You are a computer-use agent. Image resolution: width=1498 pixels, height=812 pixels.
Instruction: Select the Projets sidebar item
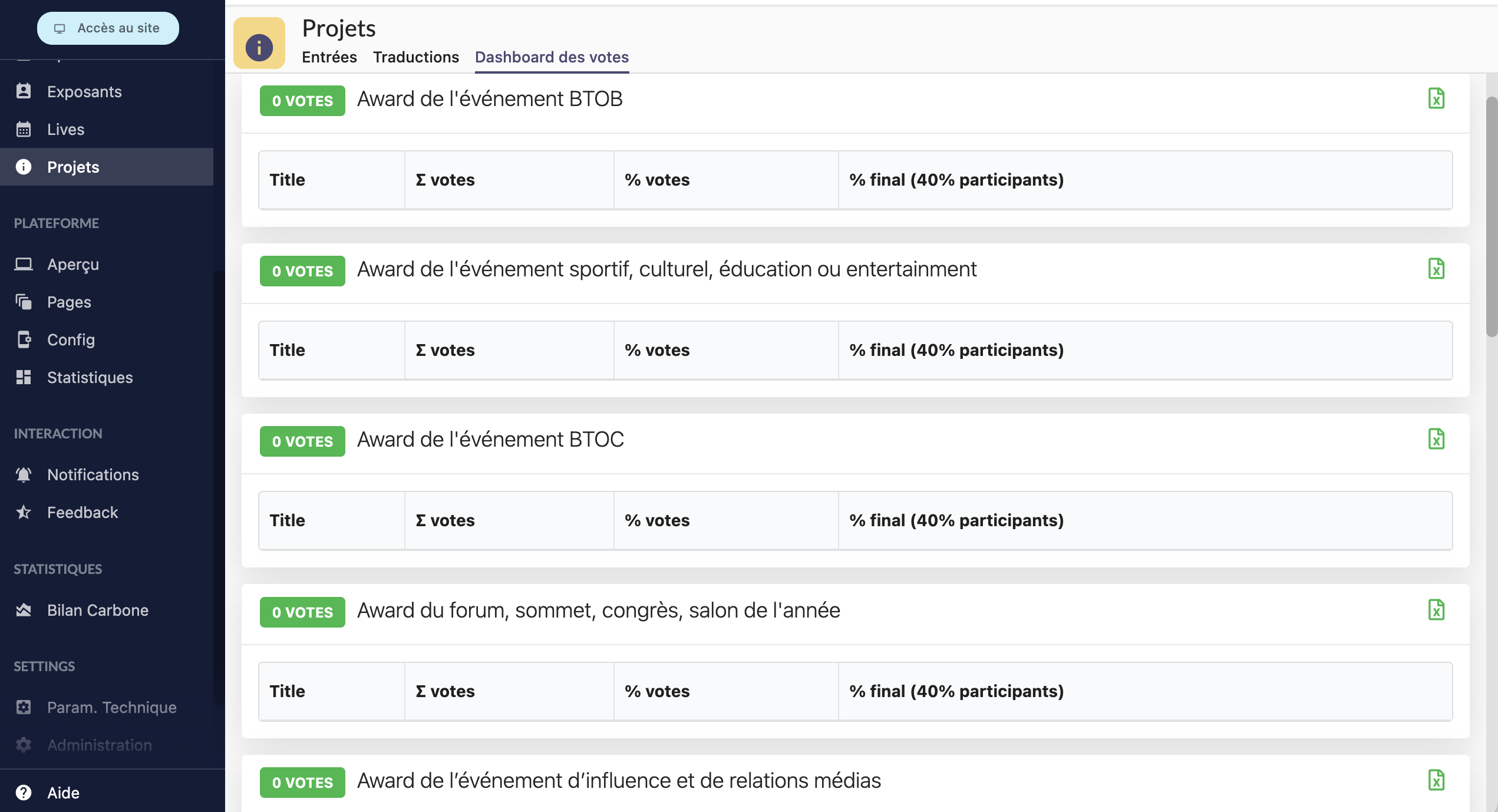[107, 167]
